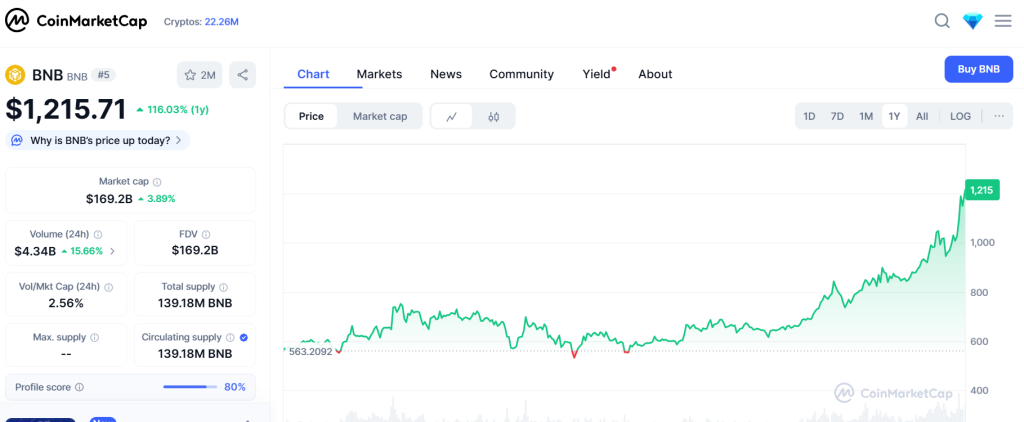Expand 'Why is BNB's price up today?'
1024x422 pixels.
click(98, 140)
